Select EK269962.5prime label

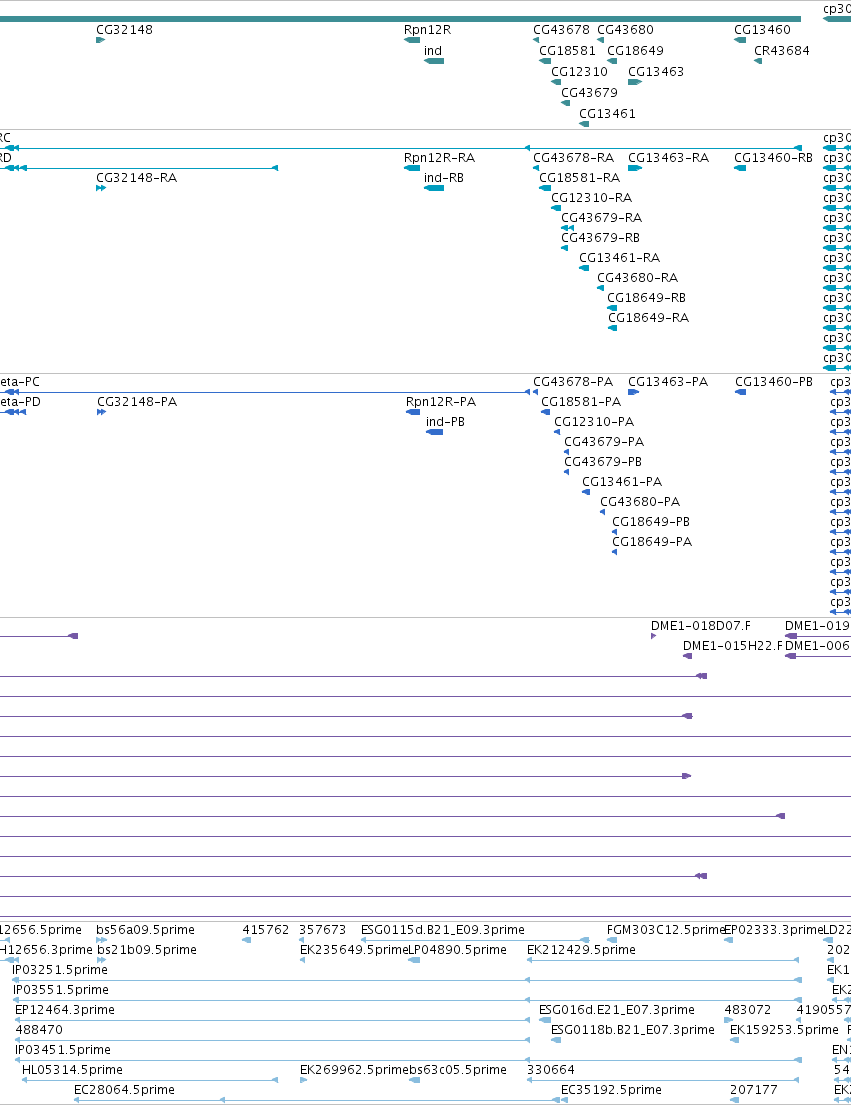pyautogui.click(x=354, y=1070)
